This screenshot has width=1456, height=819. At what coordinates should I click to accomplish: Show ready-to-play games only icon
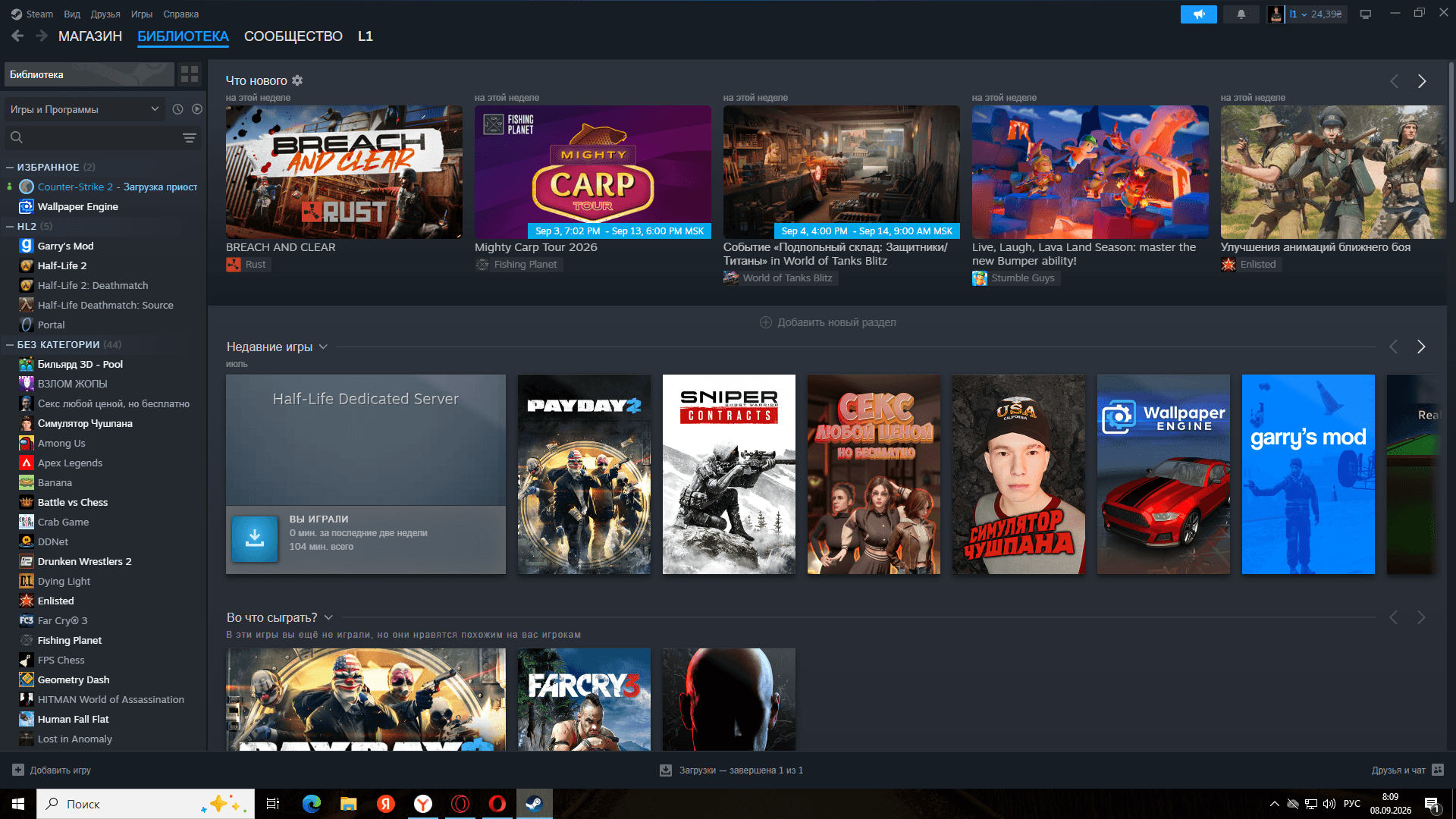(x=197, y=109)
